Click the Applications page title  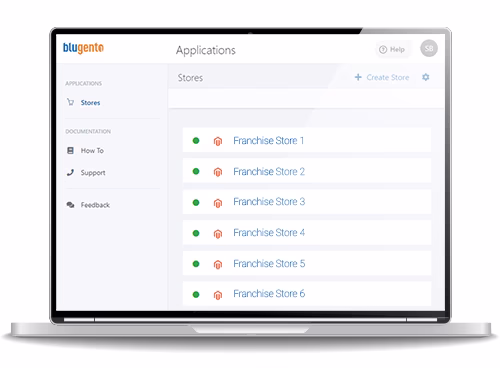click(x=206, y=50)
